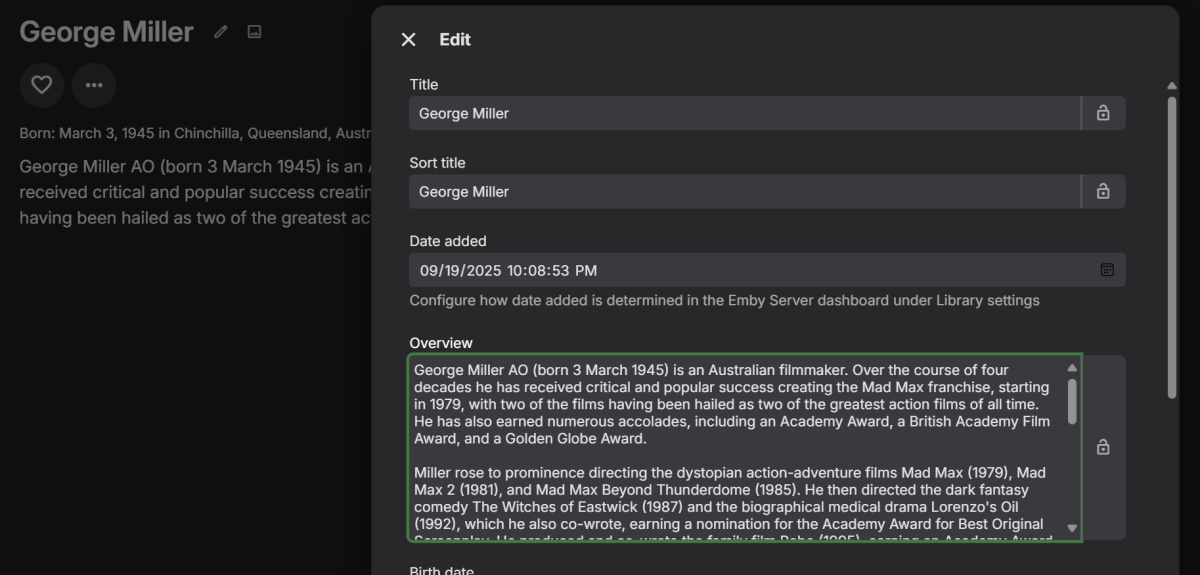The height and width of the screenshot is (575, 1200).
Task: Click the image icon next to page title
Action: [254, 32]
